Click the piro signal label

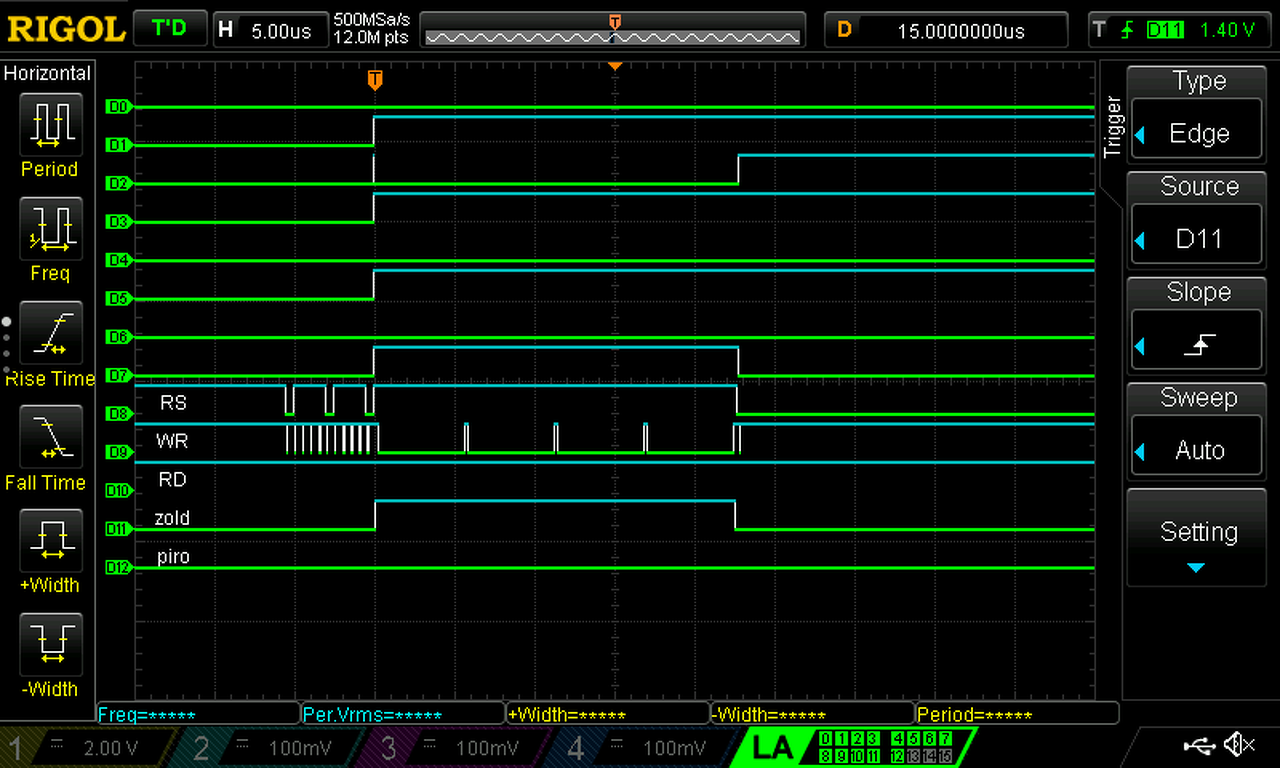click(x=173, y=556)
